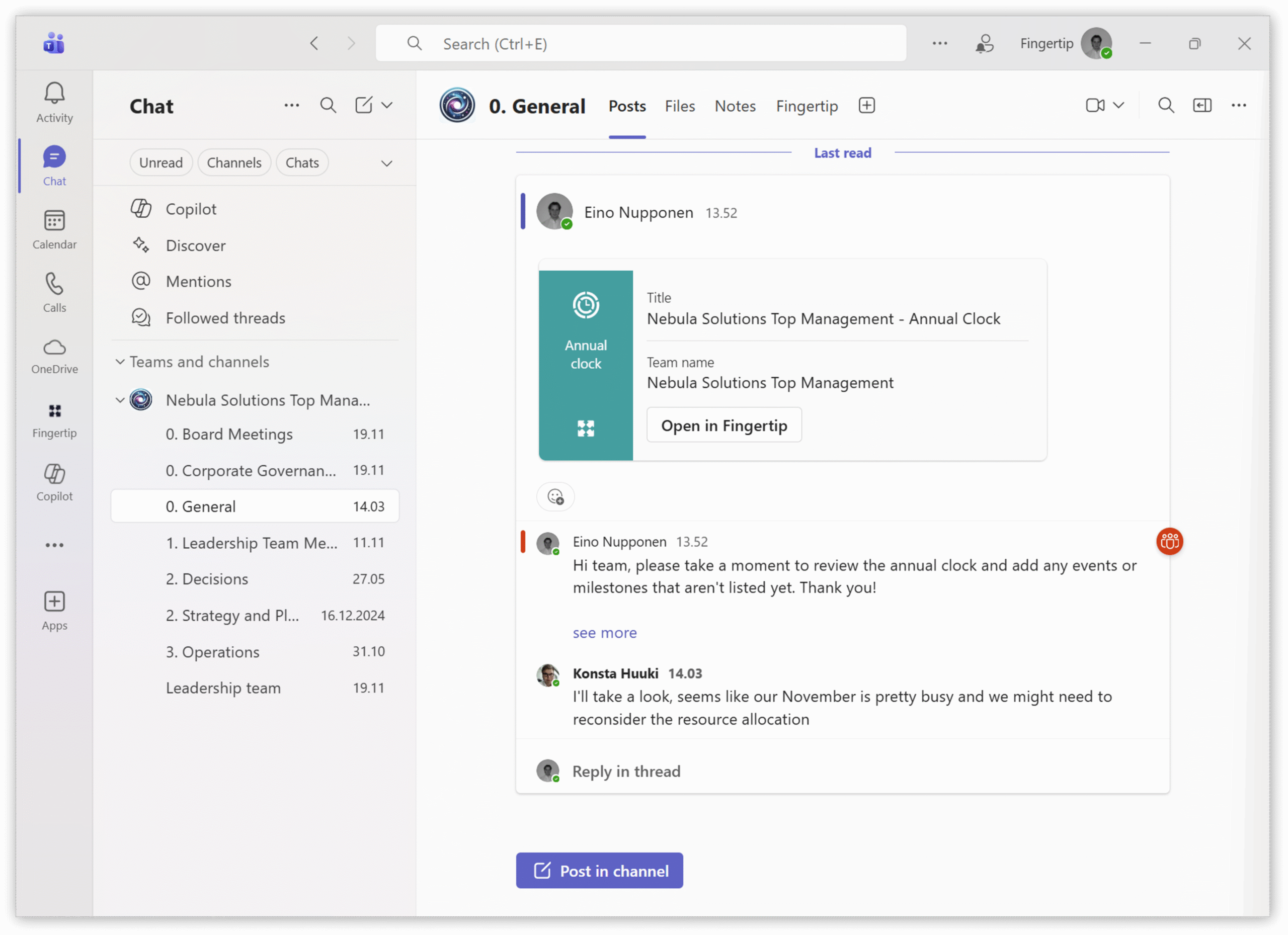The height and width of the screenshot is (935, 1288).
Task: Open the Activity bell icon
Action: 54,94
